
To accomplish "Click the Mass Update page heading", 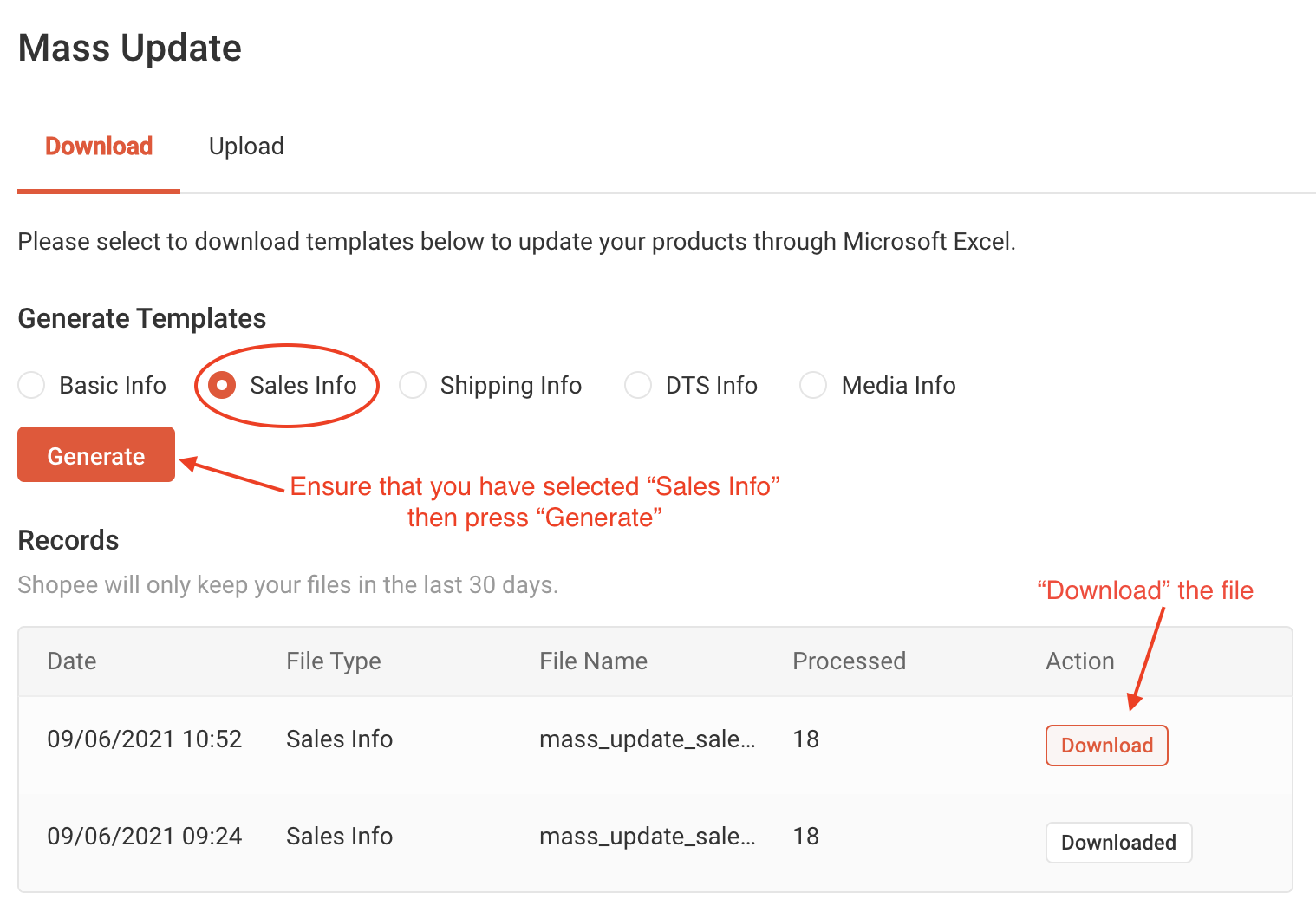I will click(x=130, y=49).
